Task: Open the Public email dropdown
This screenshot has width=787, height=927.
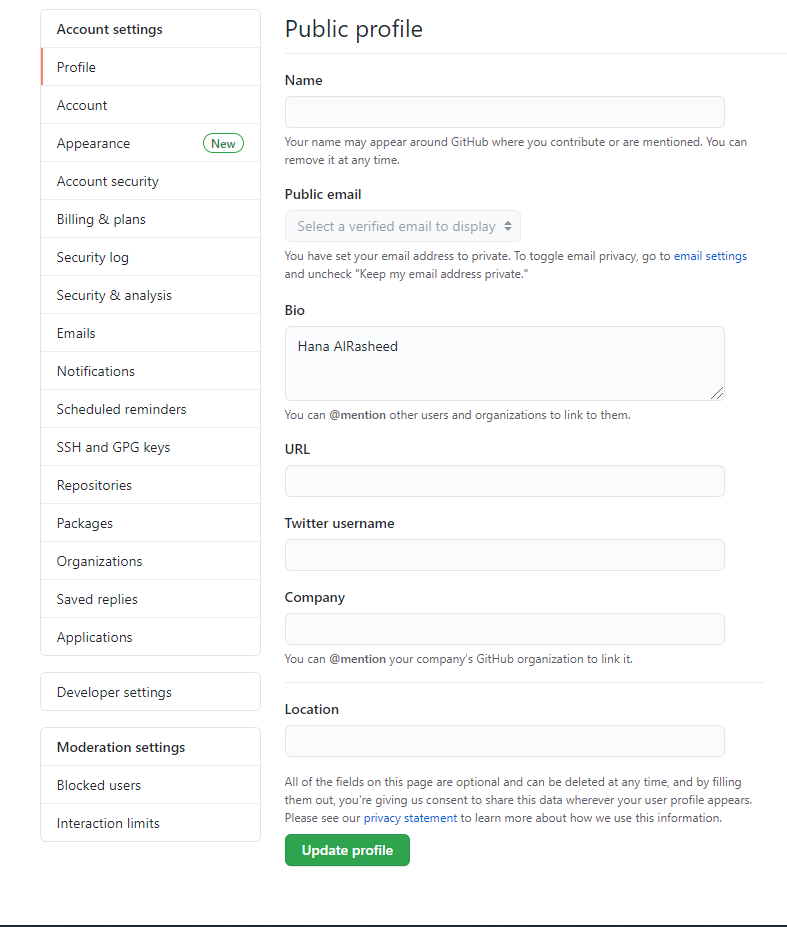Action: coord(403,226)
